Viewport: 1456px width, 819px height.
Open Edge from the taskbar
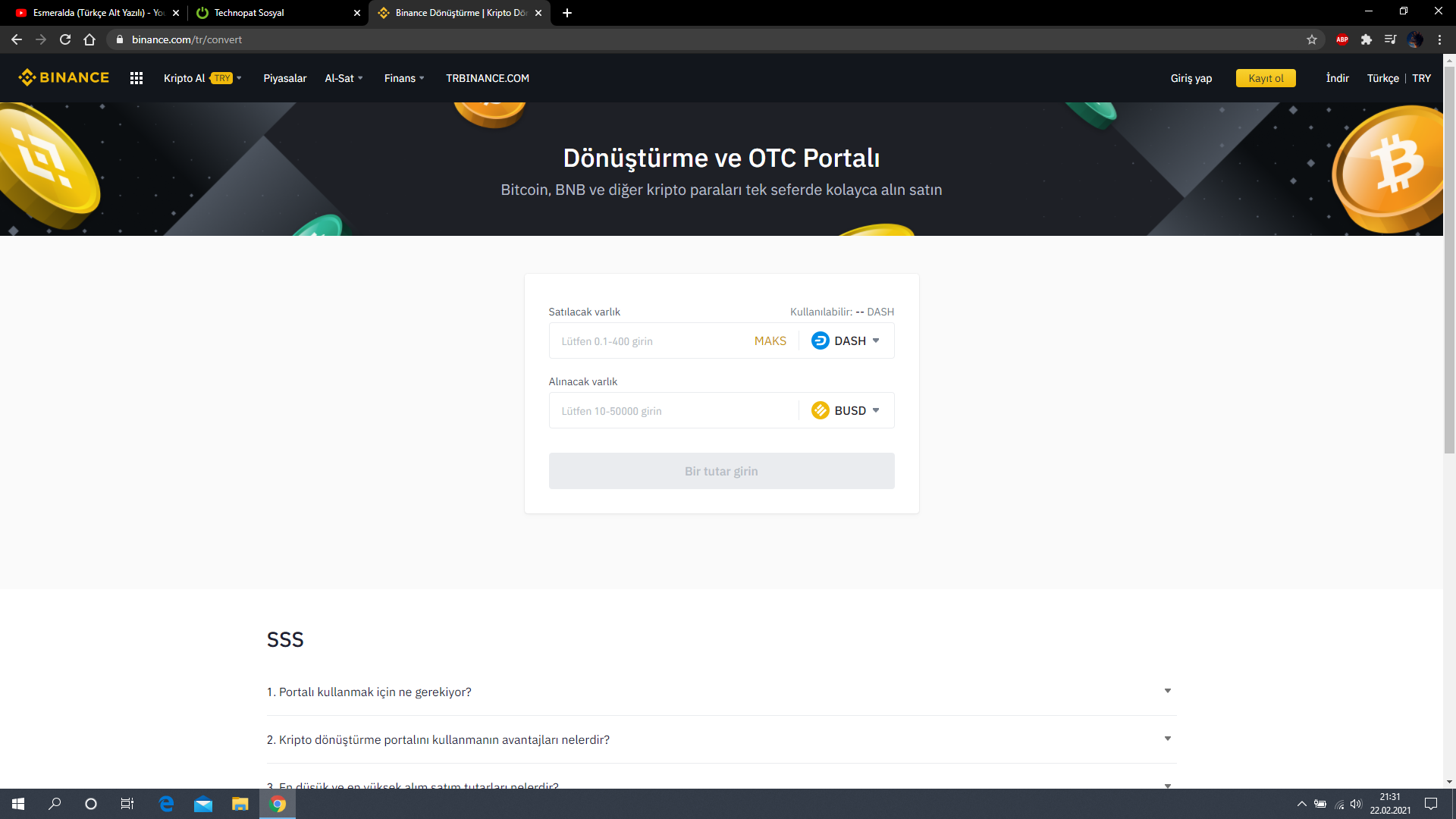click(166, 804)
